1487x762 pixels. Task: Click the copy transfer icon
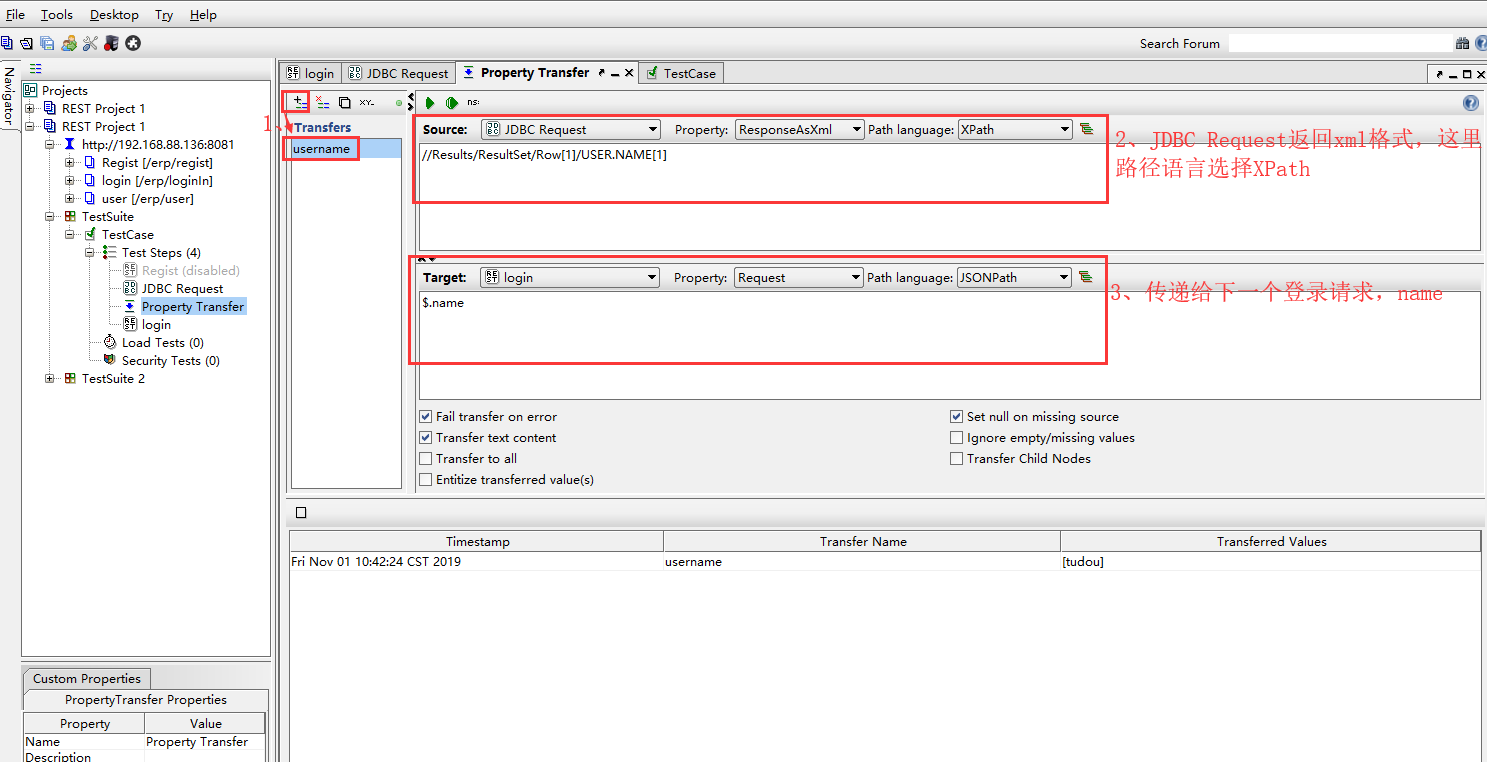point(344,102)
